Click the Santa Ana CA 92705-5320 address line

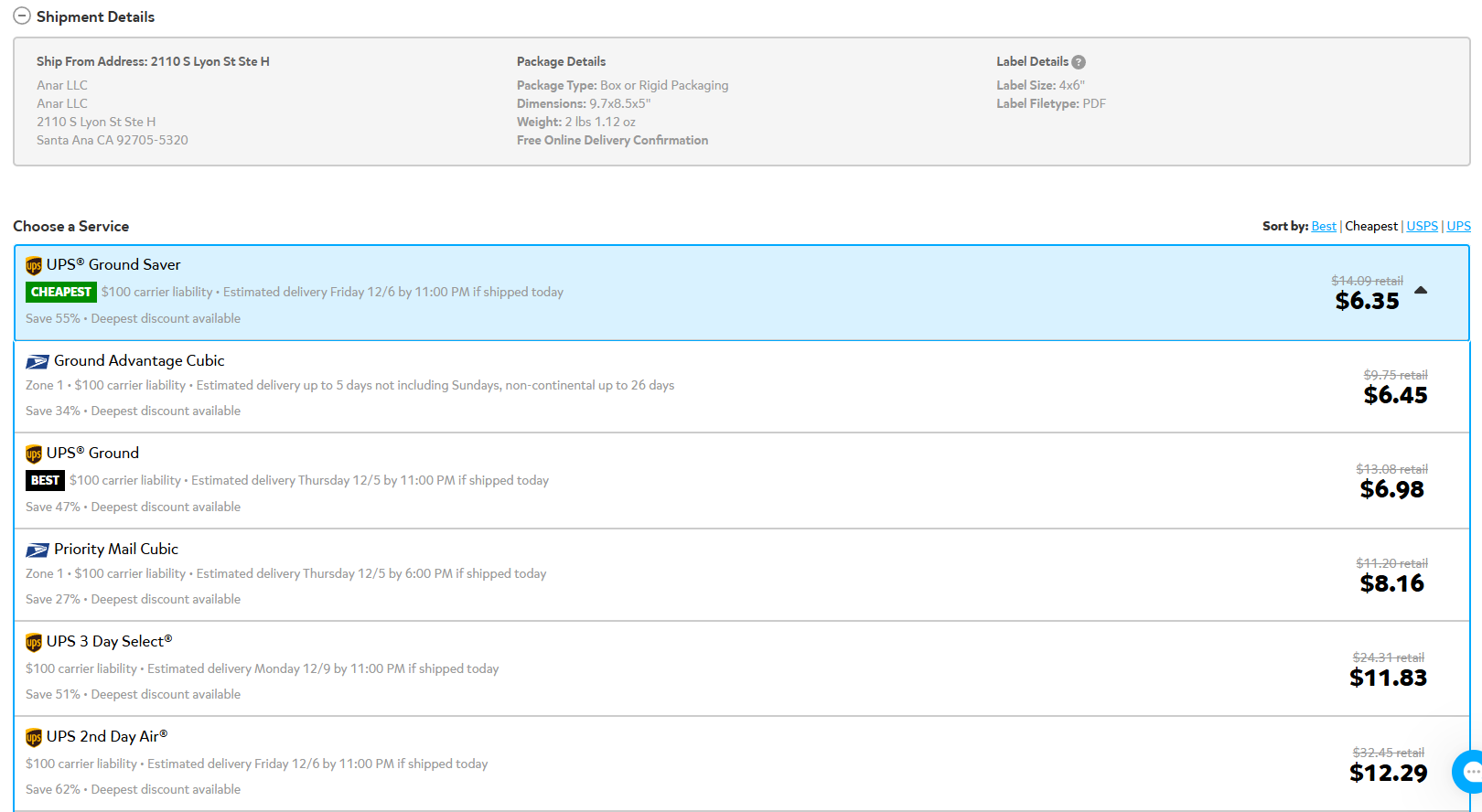(113, 140)
